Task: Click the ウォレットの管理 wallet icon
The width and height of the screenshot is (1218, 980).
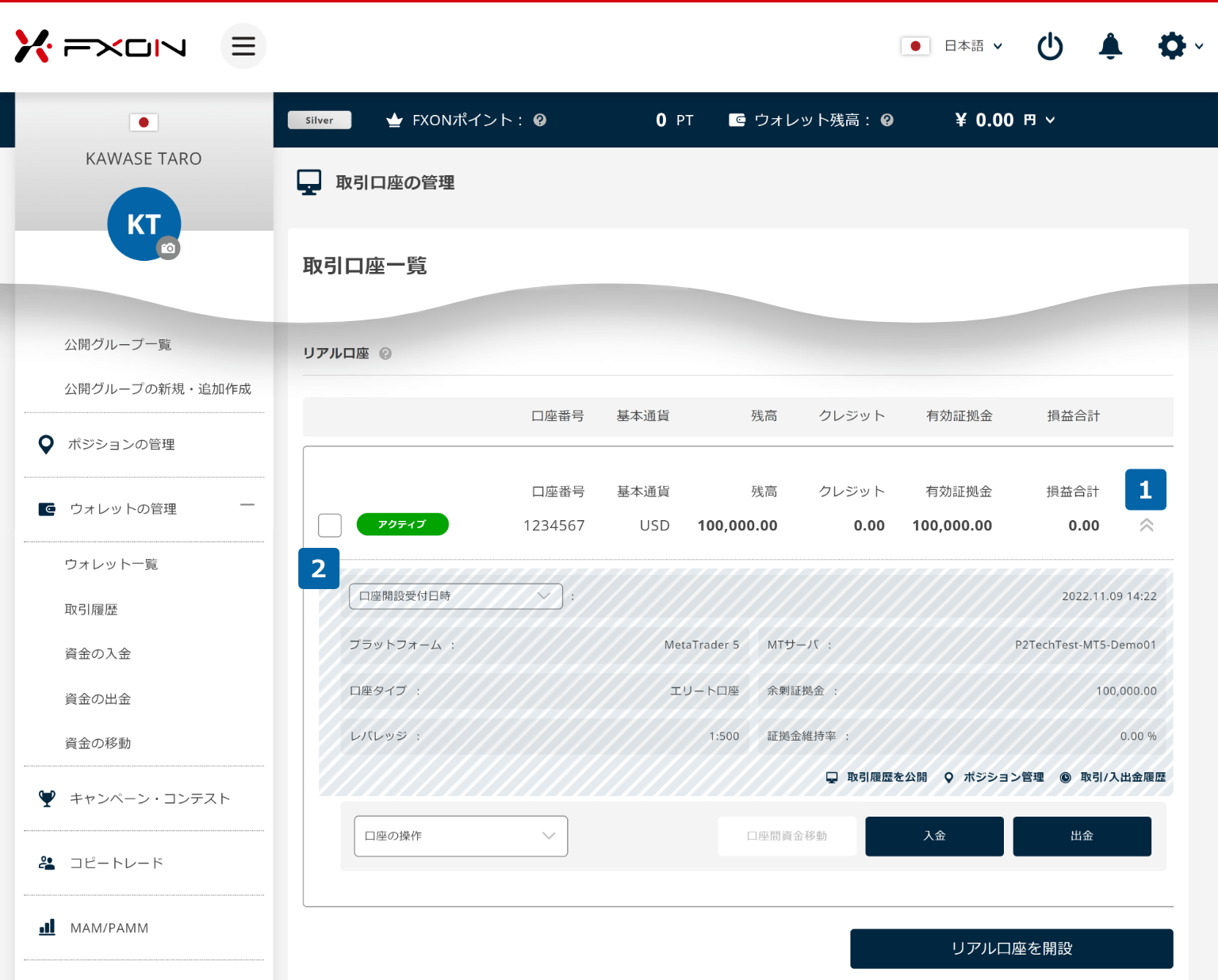Action: (47, 508)
